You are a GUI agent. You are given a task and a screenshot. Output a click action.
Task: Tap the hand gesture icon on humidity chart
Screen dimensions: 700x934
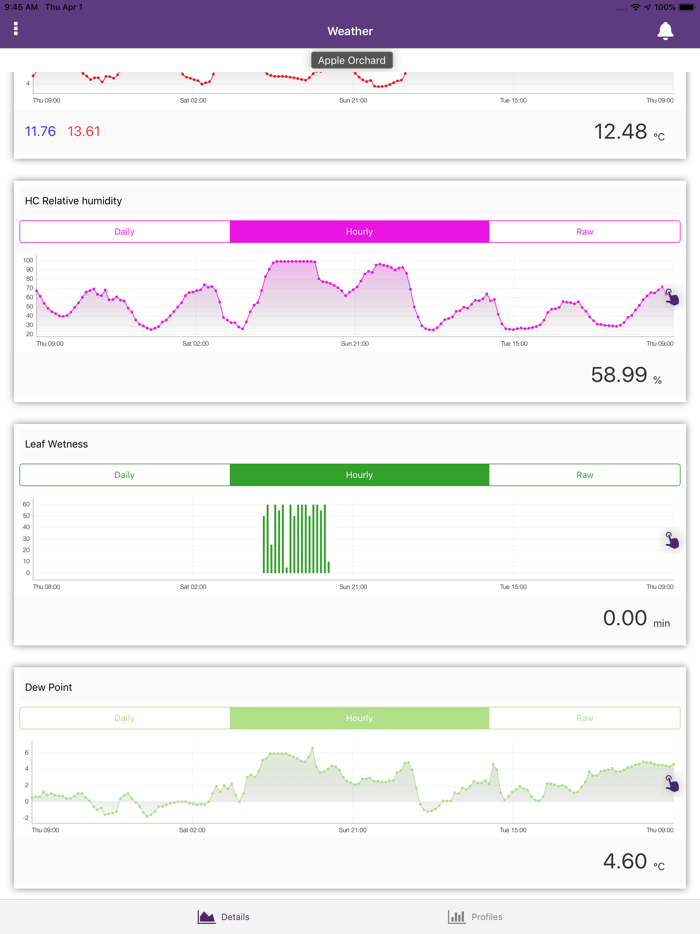tap(671, 297)
